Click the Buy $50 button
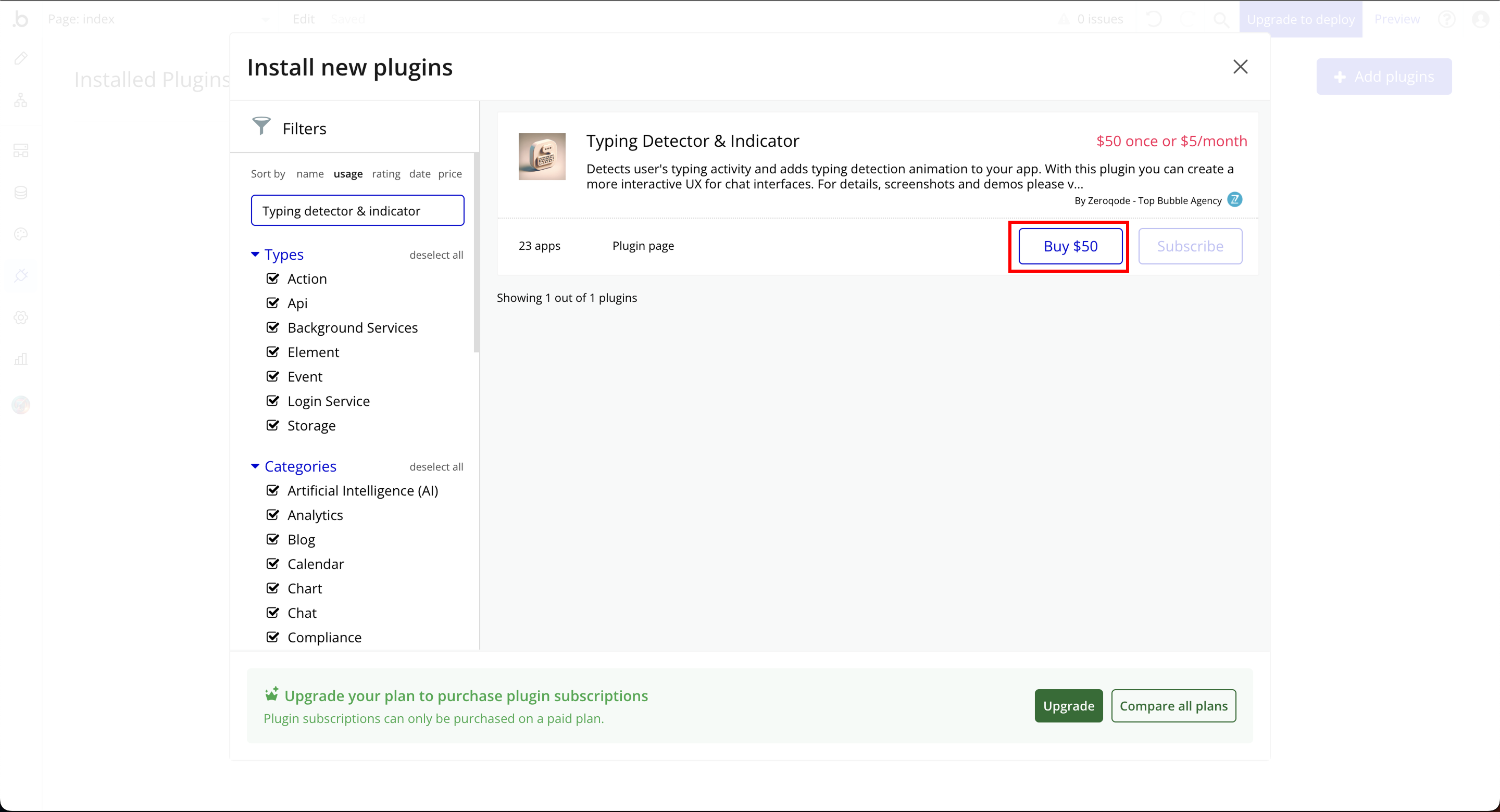 (x=1070, y=246)
